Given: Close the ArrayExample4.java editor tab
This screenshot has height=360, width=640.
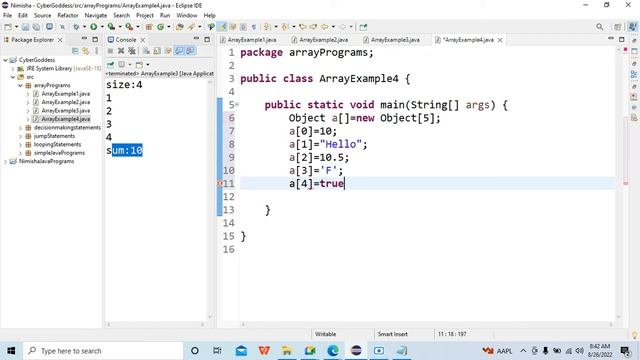Looking at the screenshot, I should click(x=500, y=40).
